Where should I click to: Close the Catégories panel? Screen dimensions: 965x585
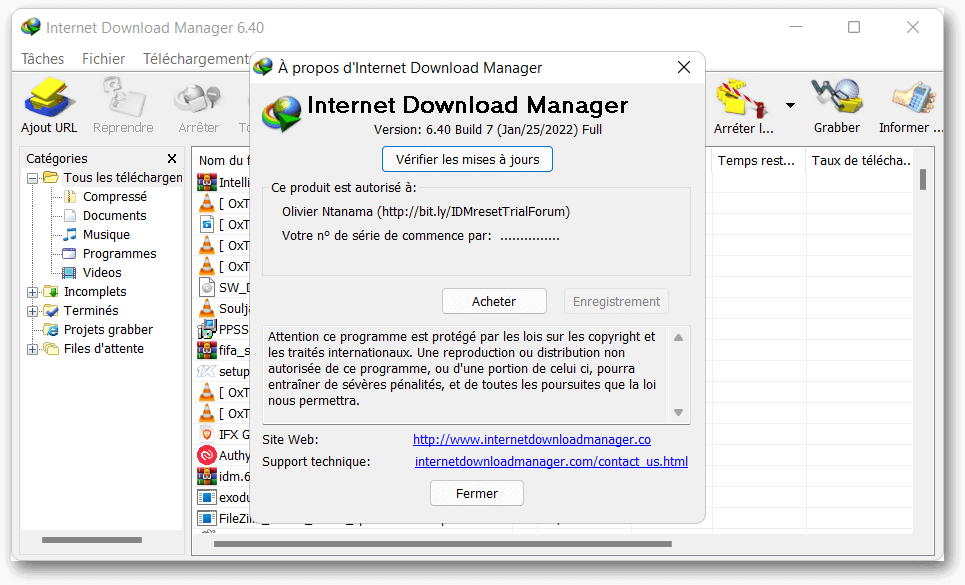click(172, 159)
